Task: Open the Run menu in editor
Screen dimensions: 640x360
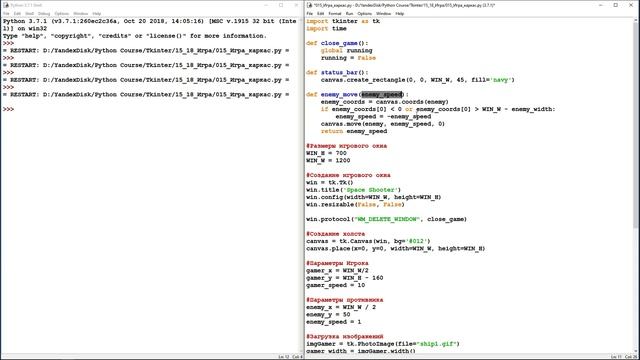Action: coord(349,13)
